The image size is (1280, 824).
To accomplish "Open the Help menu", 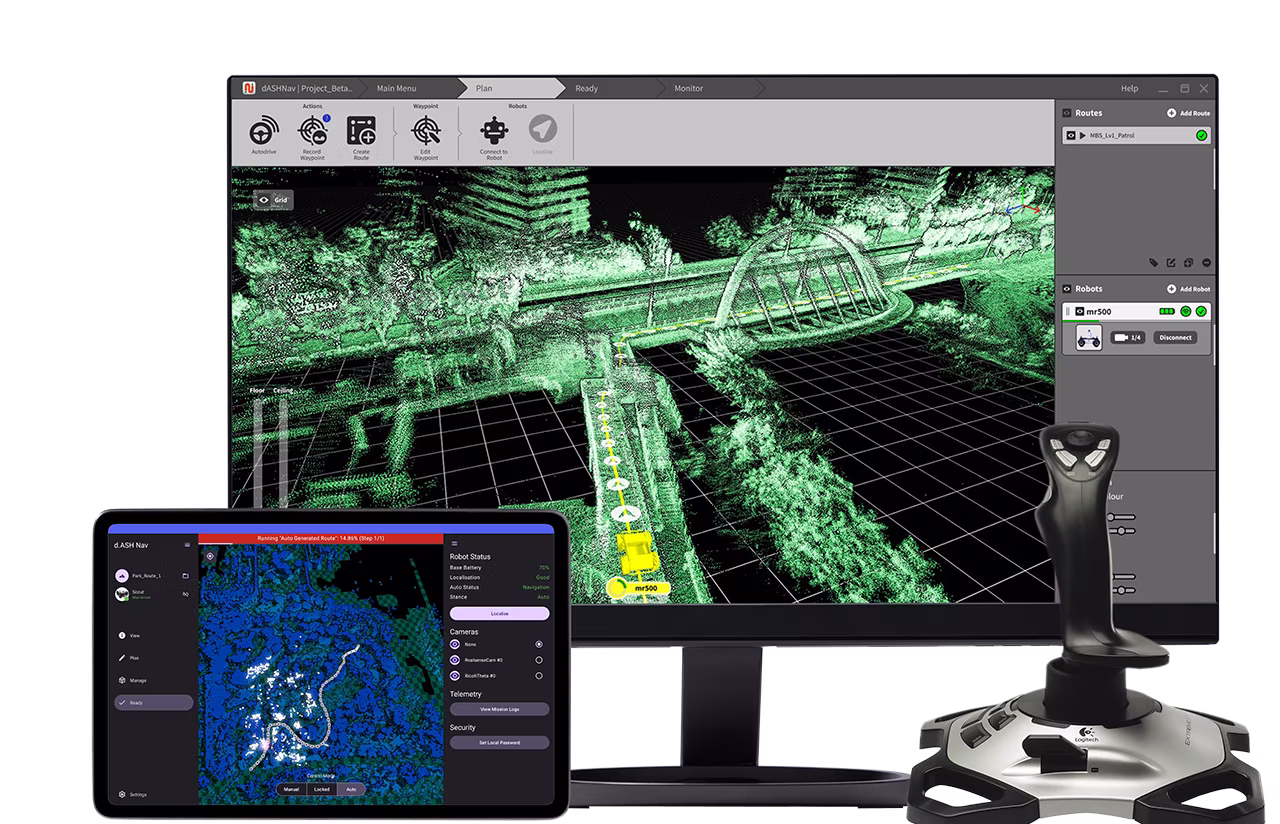I will point(1128,88).
